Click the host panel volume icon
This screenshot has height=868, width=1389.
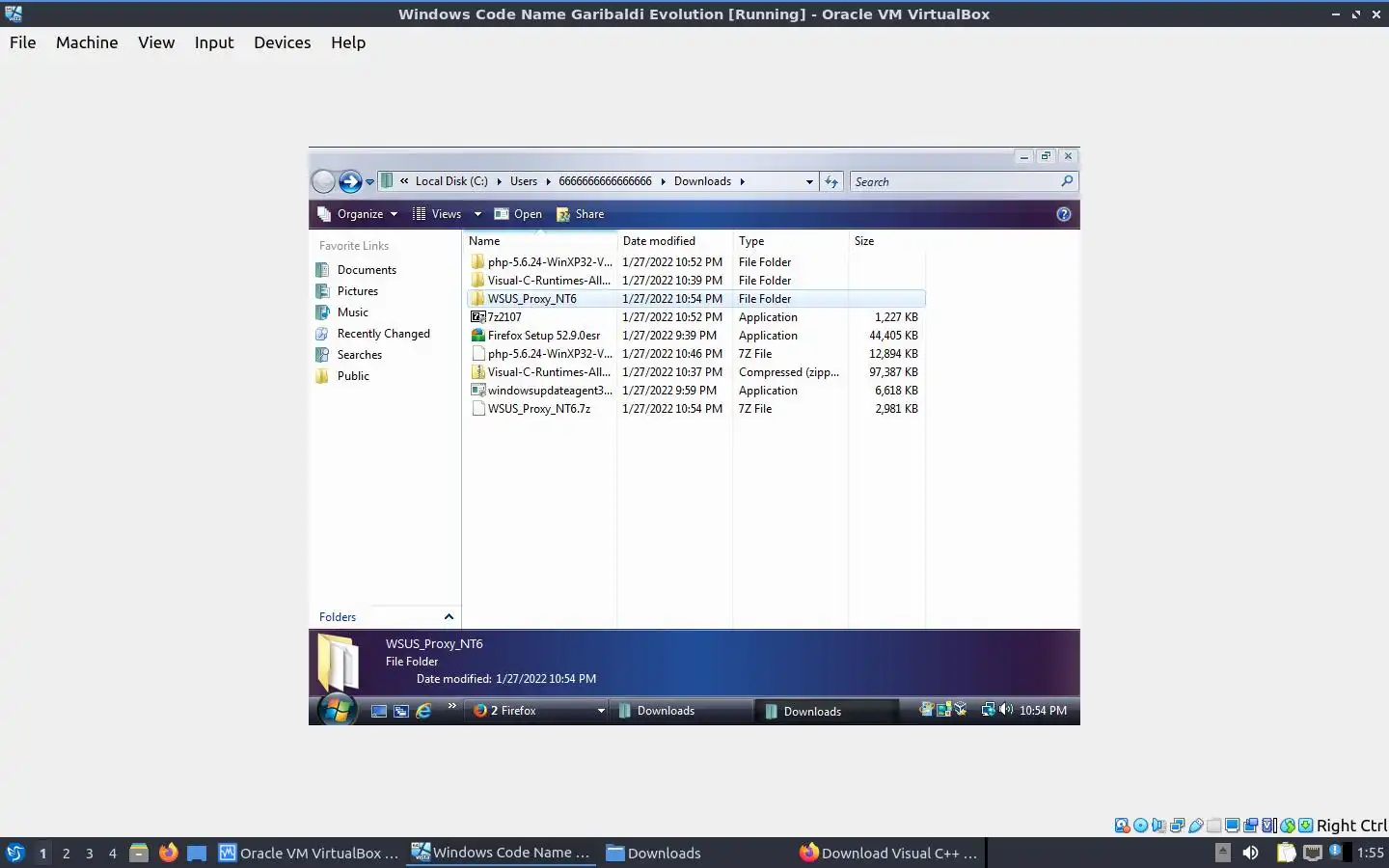coord(1250,853)
